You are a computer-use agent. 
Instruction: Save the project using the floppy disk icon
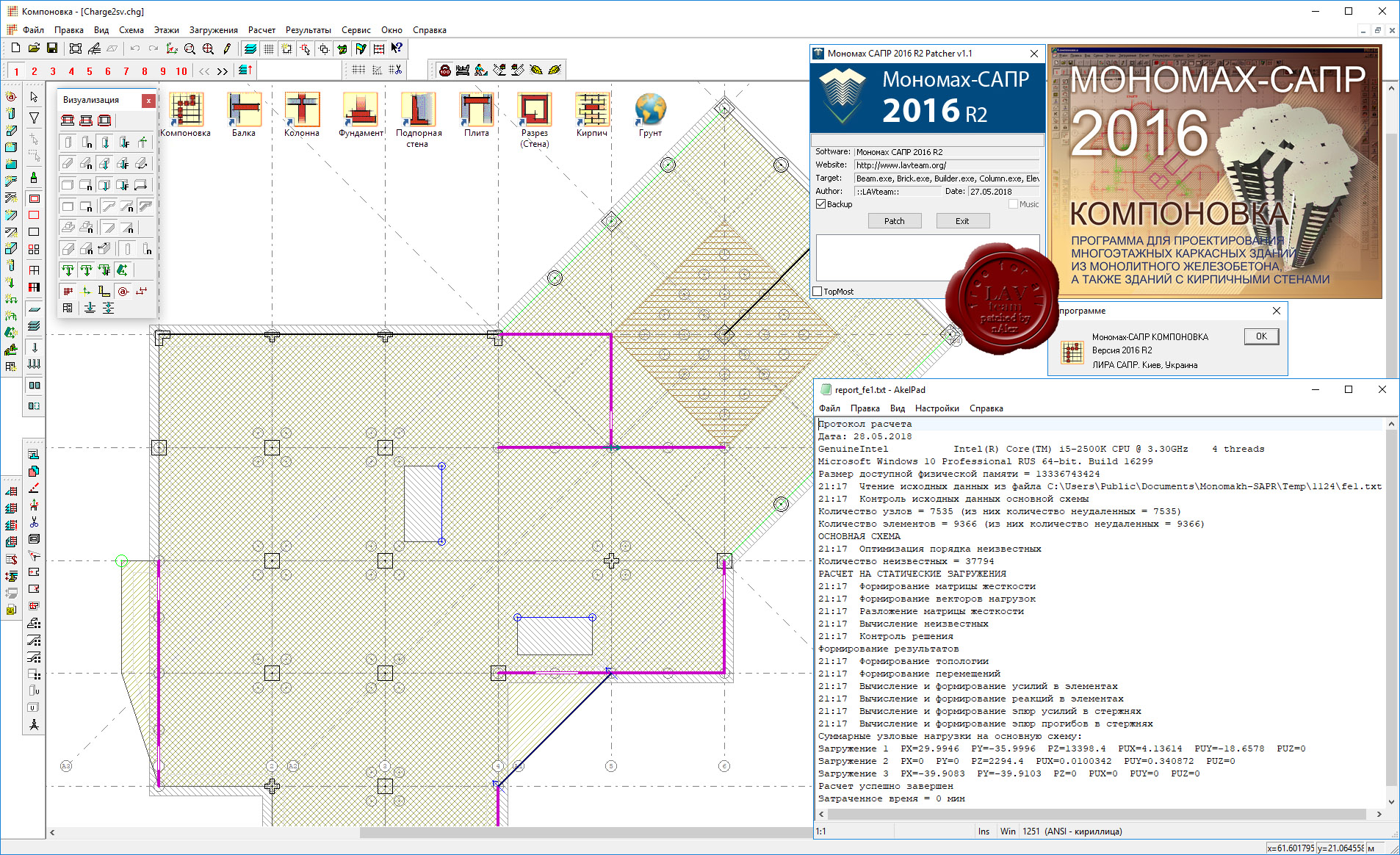(x=52, y=48)
